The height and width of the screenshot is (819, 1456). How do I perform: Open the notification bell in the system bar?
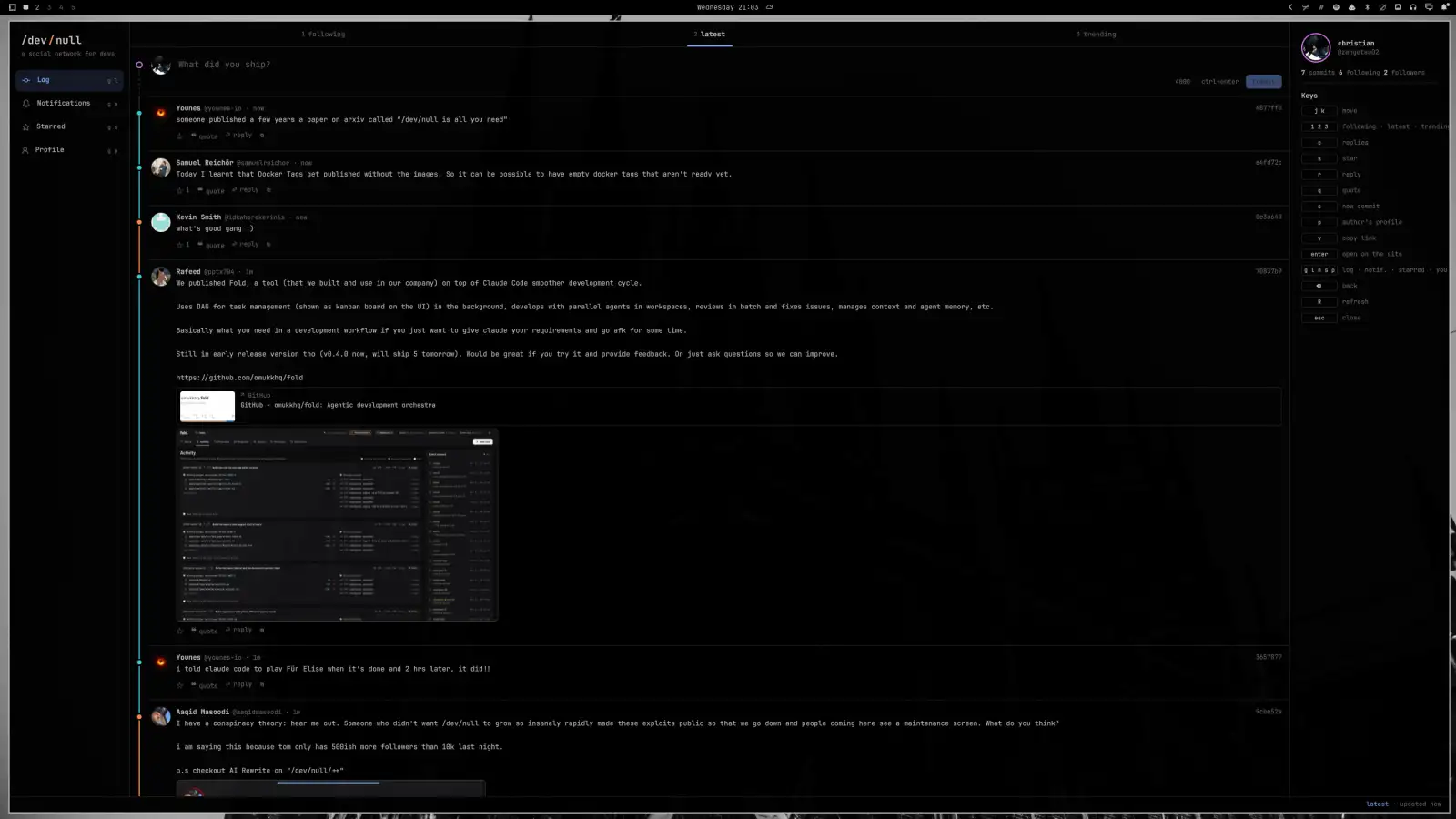(1444, 7)
